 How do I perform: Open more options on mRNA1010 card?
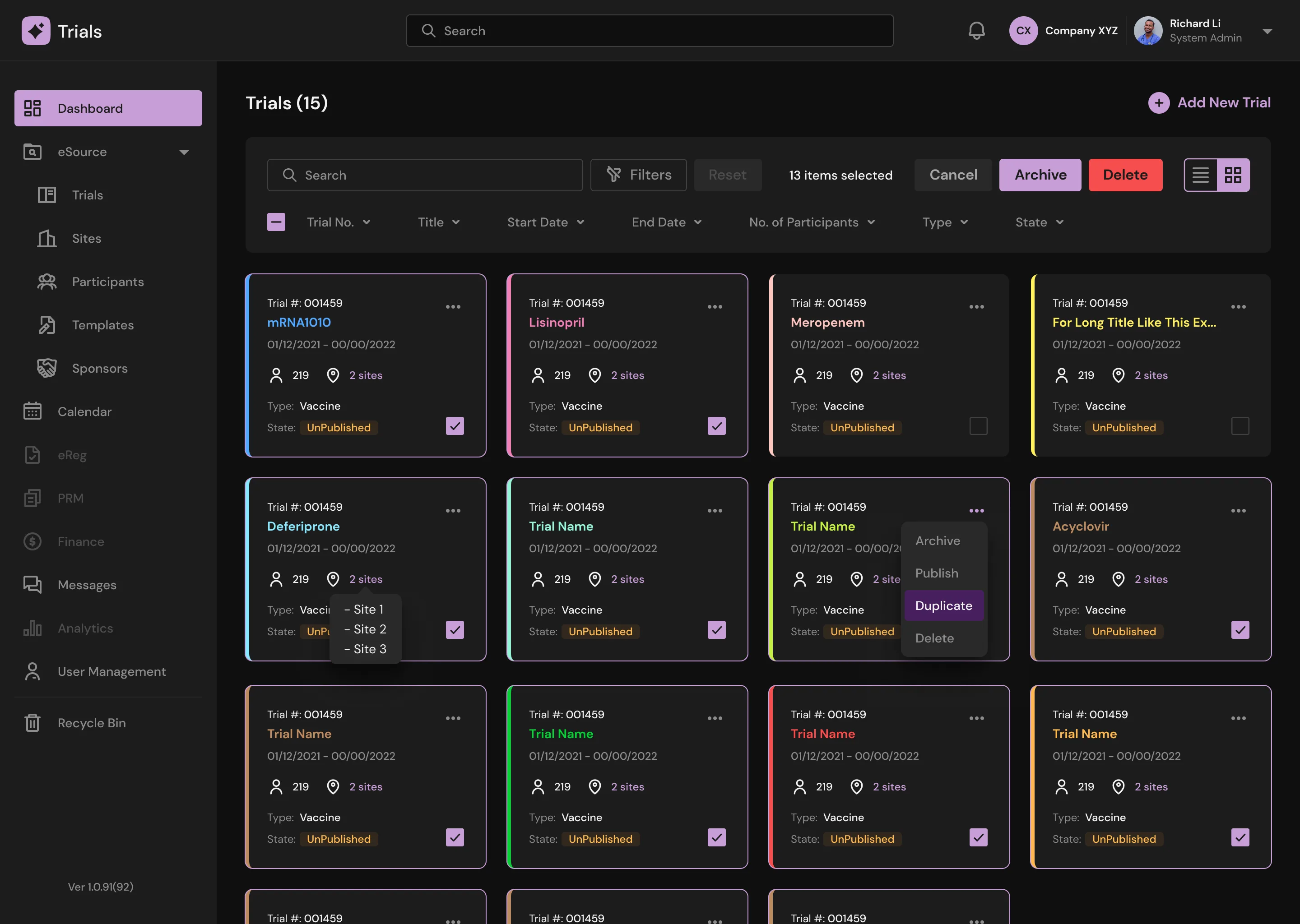coord(453,307)
